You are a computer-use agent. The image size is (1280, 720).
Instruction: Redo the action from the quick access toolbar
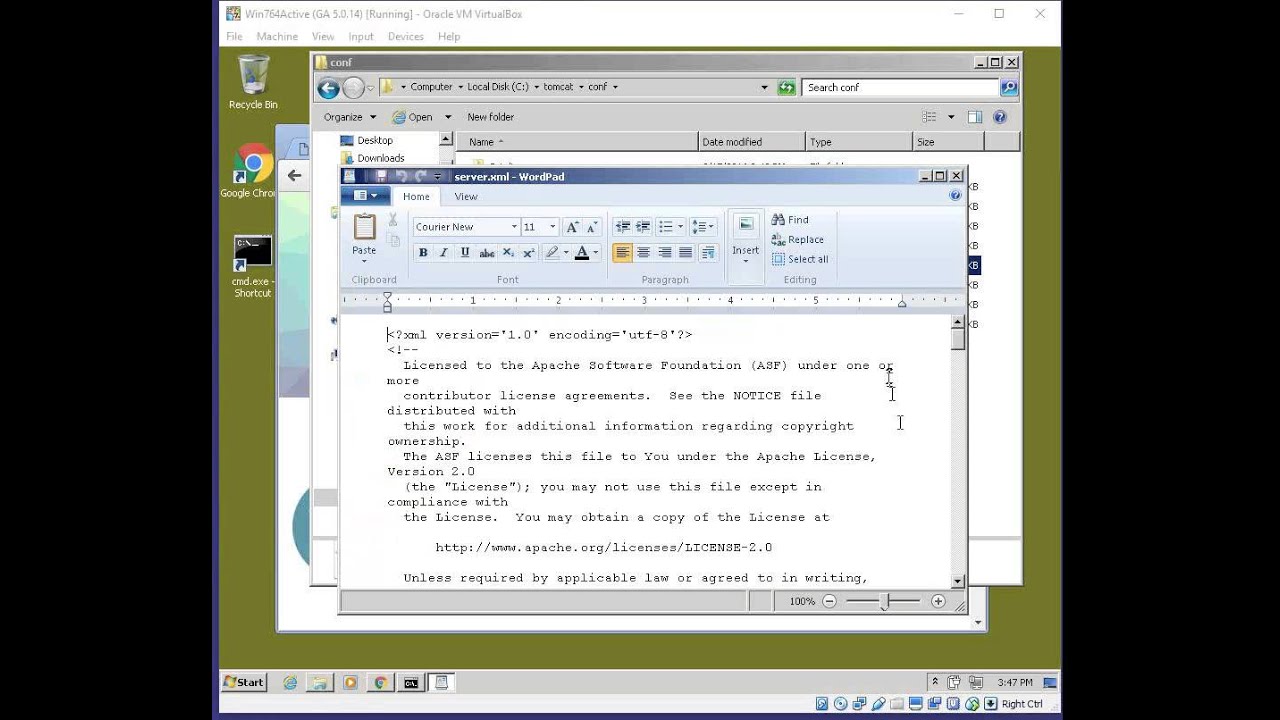point(421,176)
